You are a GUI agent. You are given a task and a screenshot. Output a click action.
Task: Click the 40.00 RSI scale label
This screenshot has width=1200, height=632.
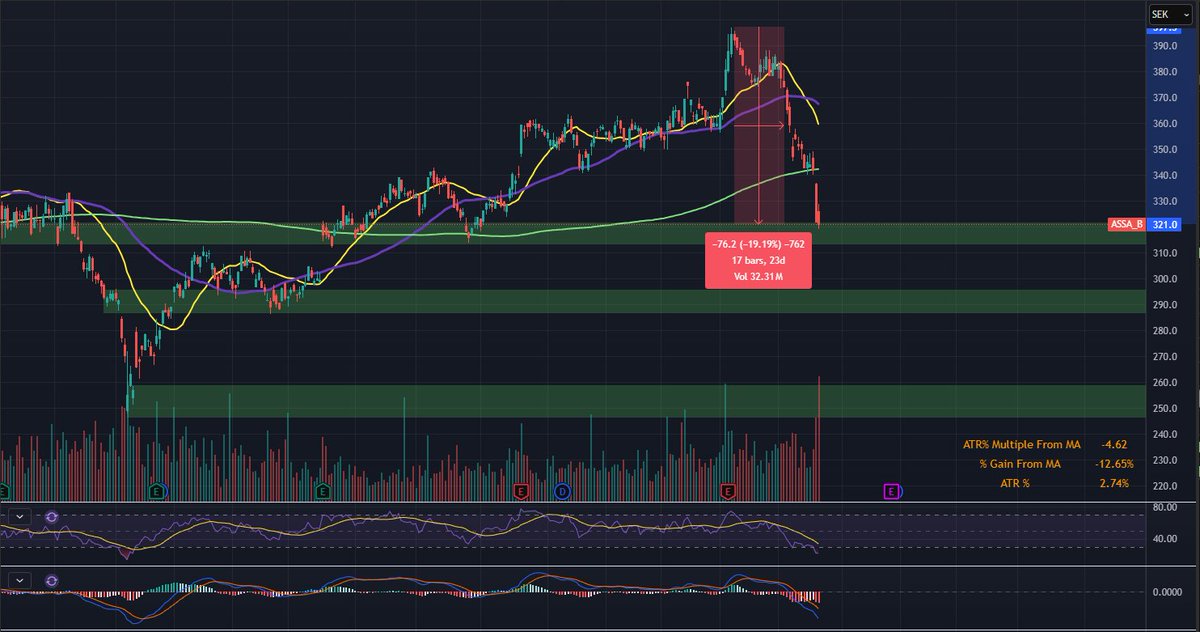point(1164,539)
